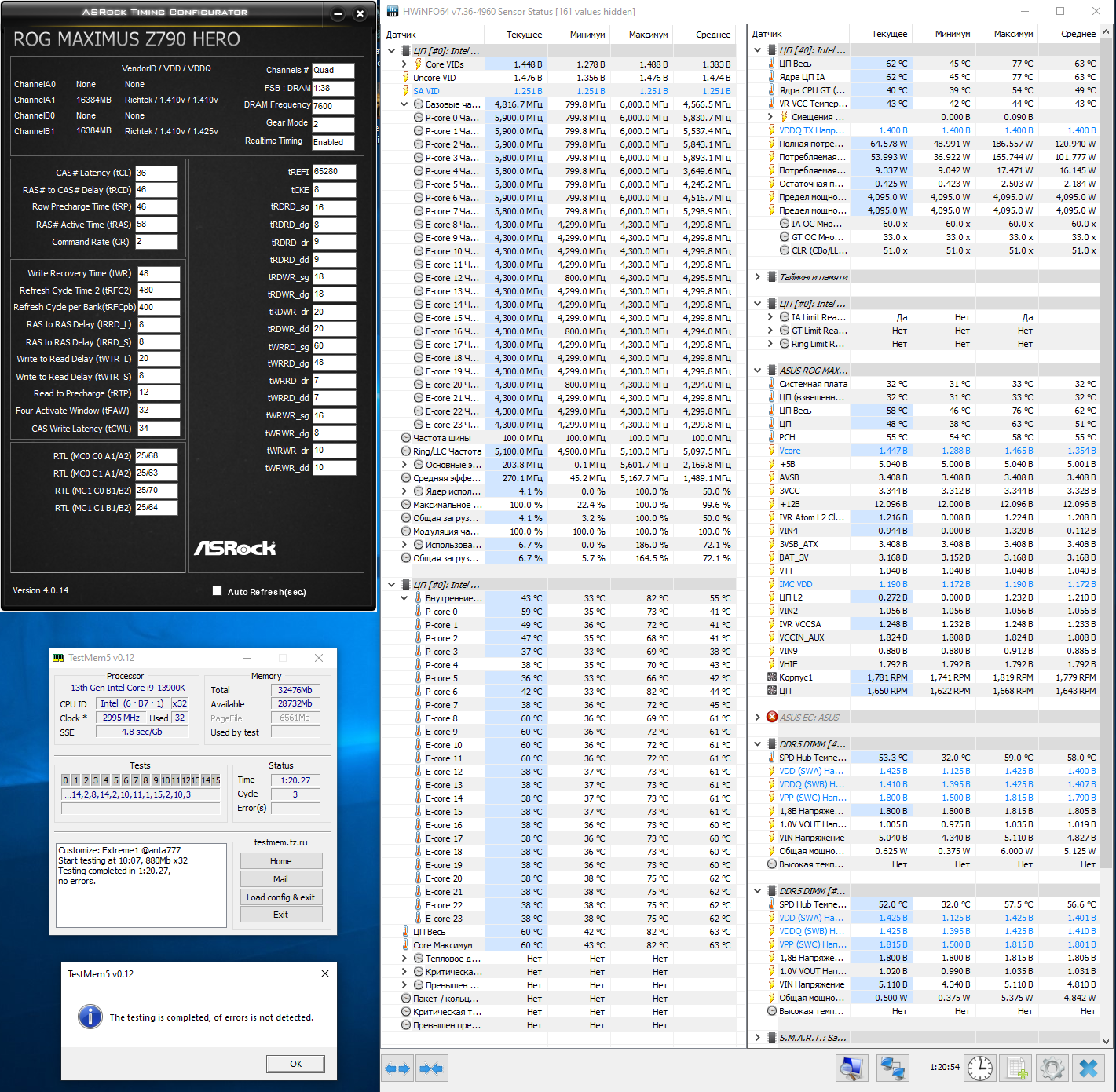Click the Среднее column header in right pane
The image size is (1116, 1092).
click(1069, 35)
